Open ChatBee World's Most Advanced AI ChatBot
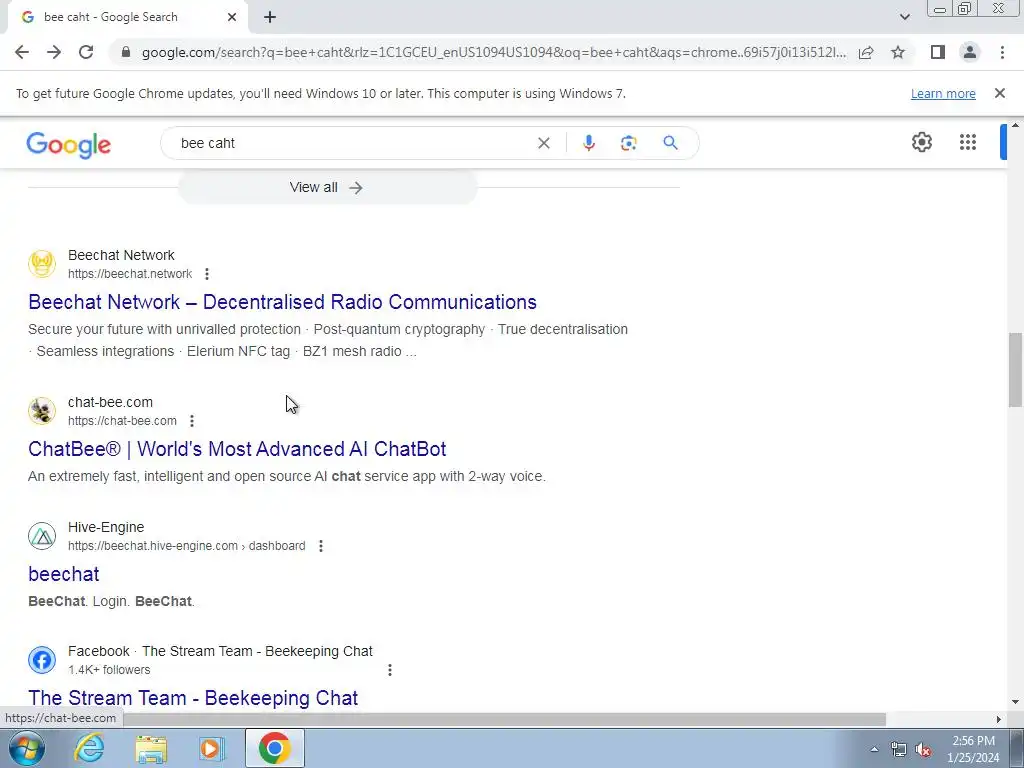Viewport: 1024px width, 768px height. [x=237, y=449]
